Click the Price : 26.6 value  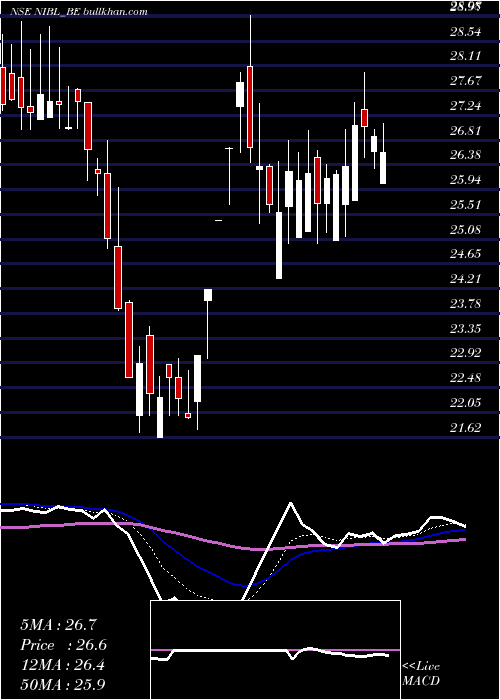click(64, 645)
